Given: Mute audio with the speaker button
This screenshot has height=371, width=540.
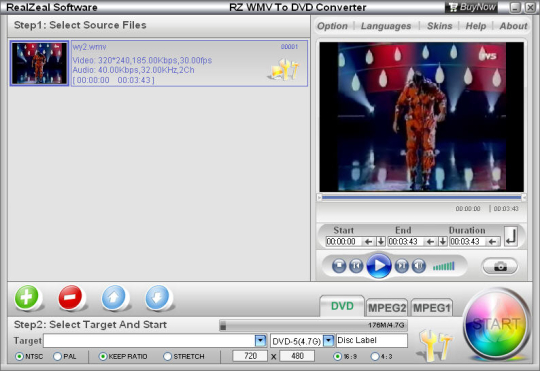Looking at the screenshot, I should [x=419, y=266].
